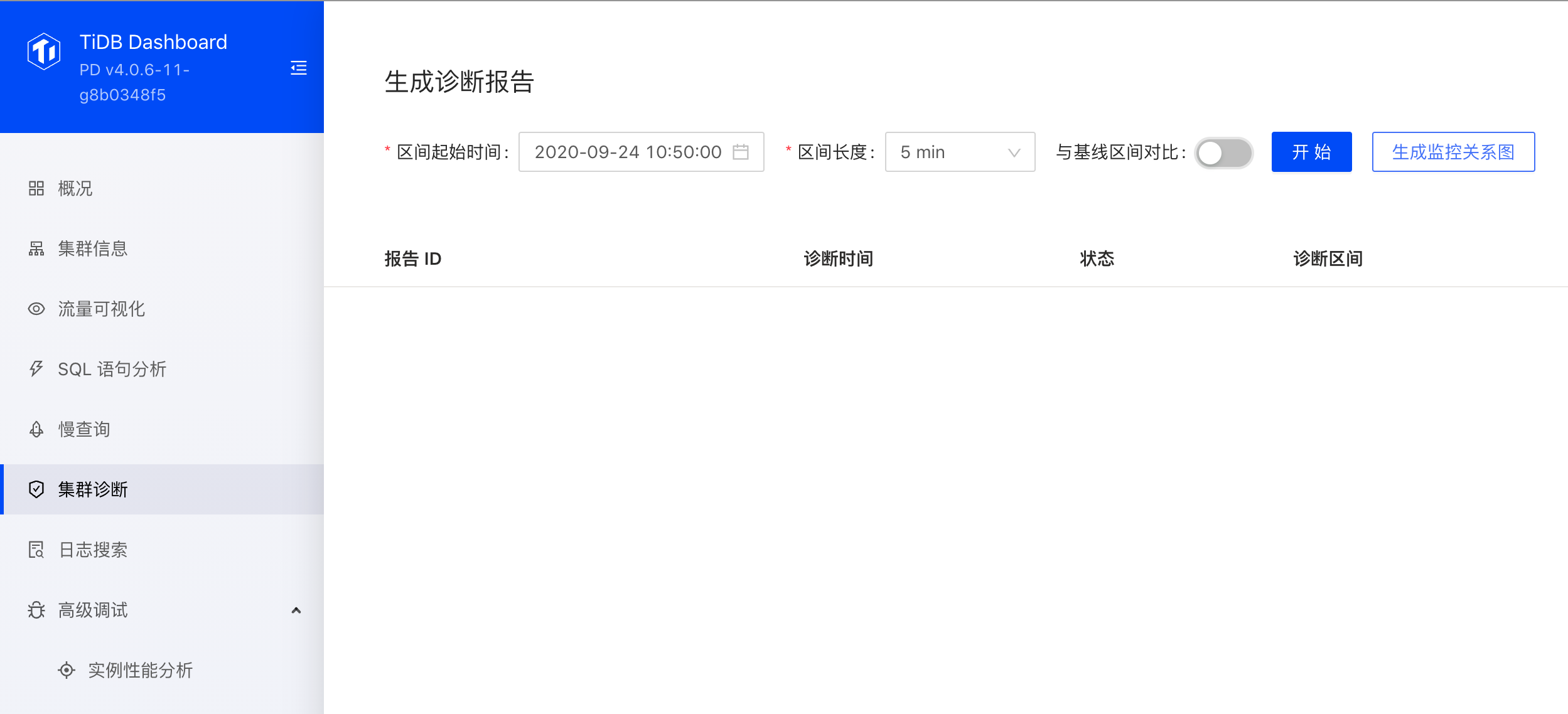Click the 与基线区间对比 label
1568x714 pixels.
pyautogui.click(x=1121, y=152)
